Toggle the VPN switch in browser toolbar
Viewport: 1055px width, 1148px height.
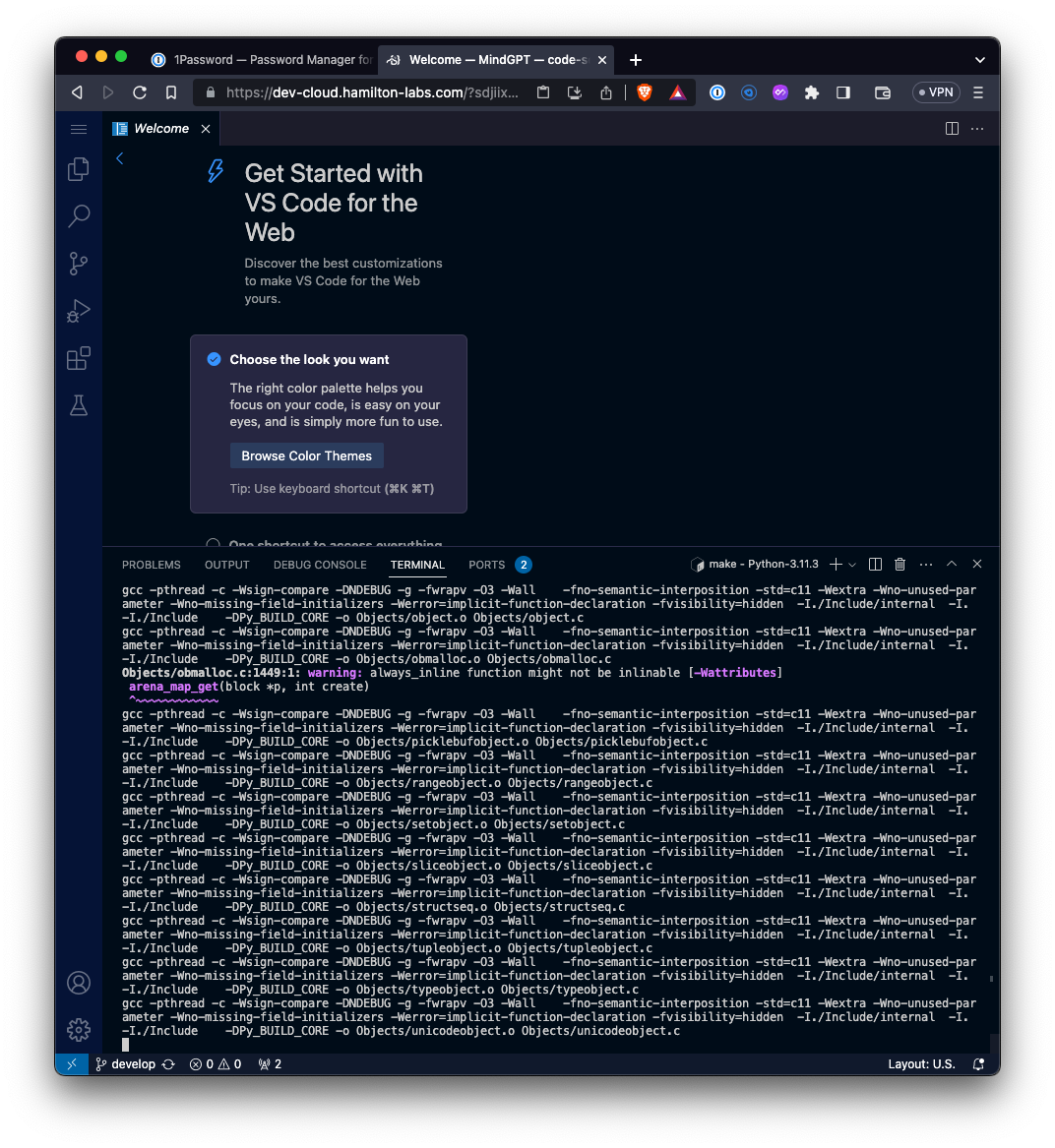(934, 92)
